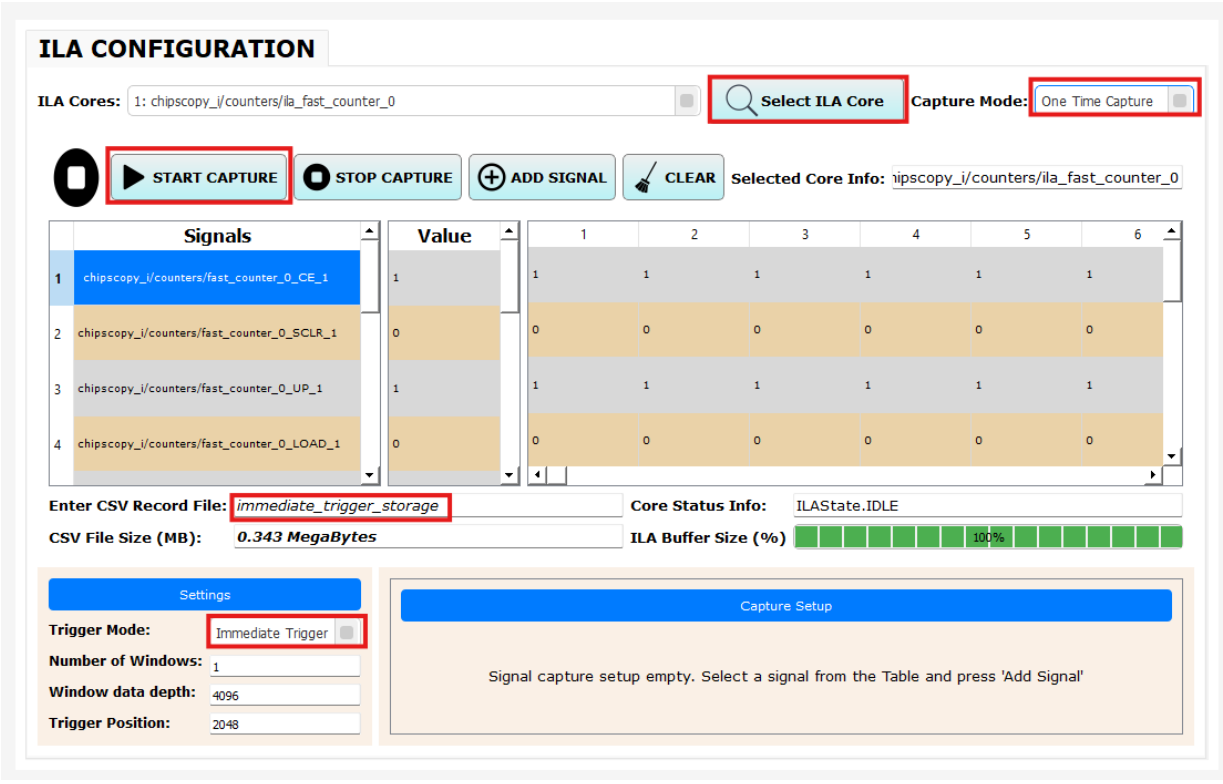The width and height of the screenshot is (1223, 784).
Task: Click the CLEAR button text
Action: (x=690, y=178)
